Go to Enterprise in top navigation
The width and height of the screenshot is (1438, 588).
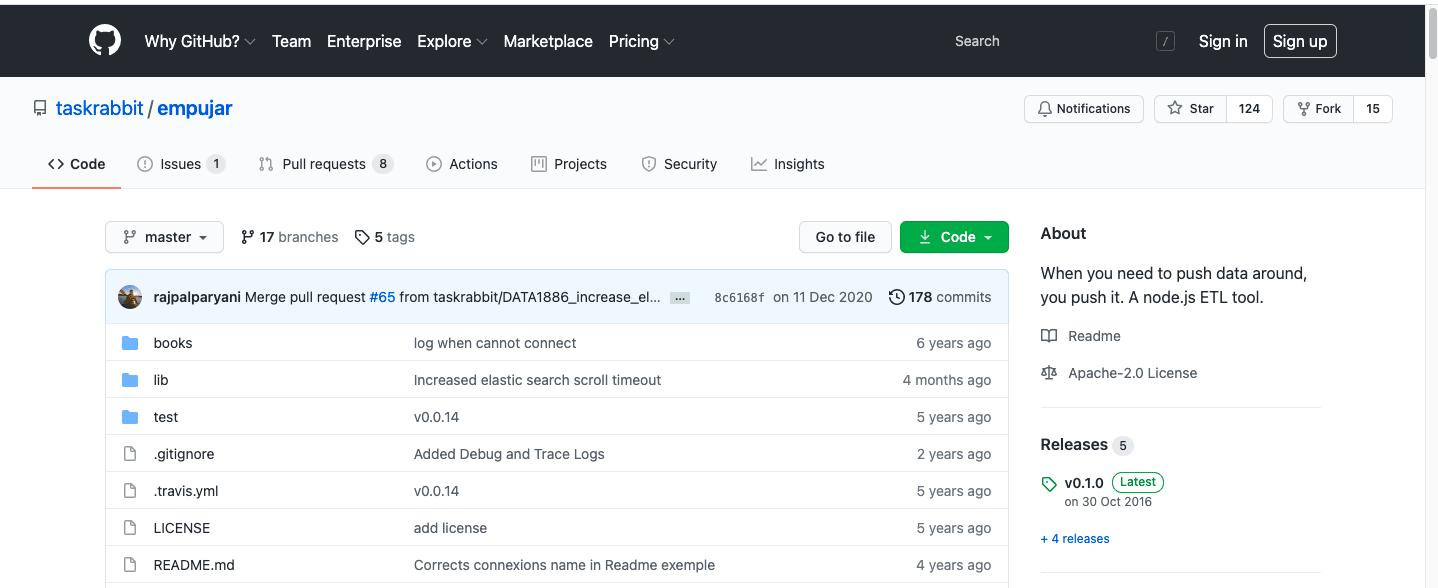coord(364,41)
